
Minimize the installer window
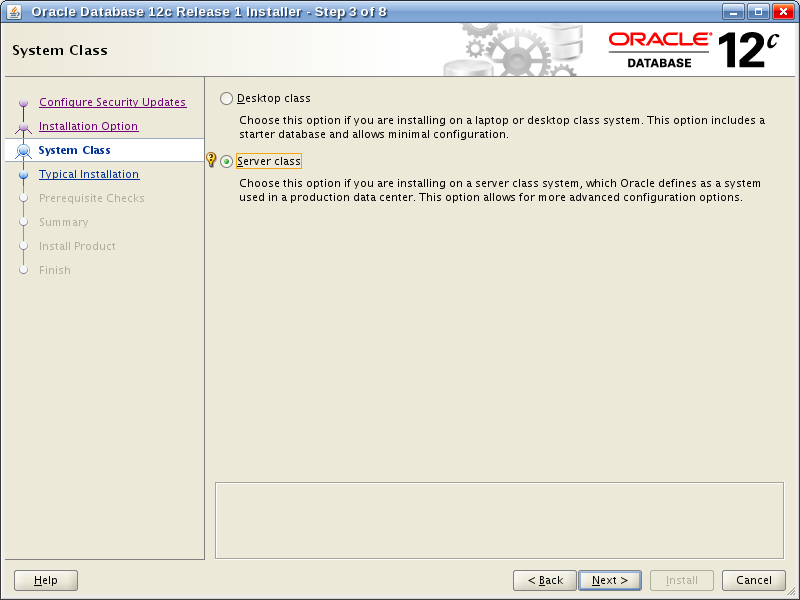pos(735,12)
